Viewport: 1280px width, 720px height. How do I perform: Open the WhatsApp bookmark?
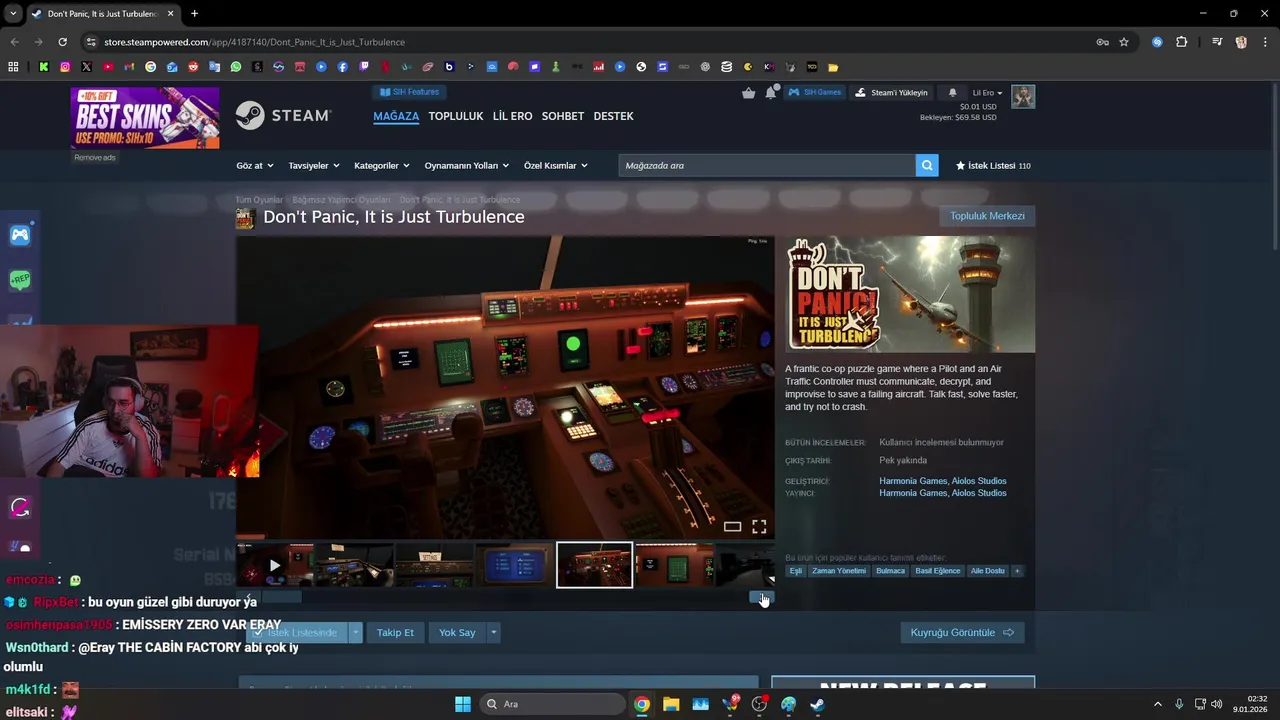(x=236, y=67)
